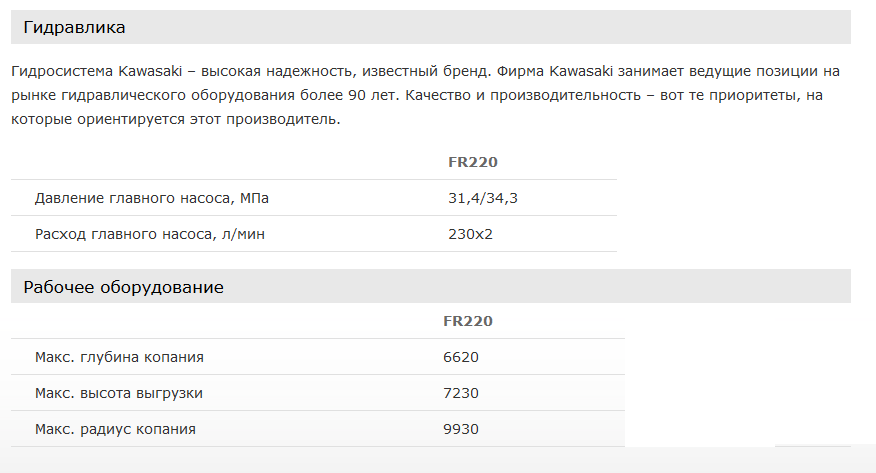Click the digging depth value 6620
This screenshot has width=876, height=473.
pos(463,357)
